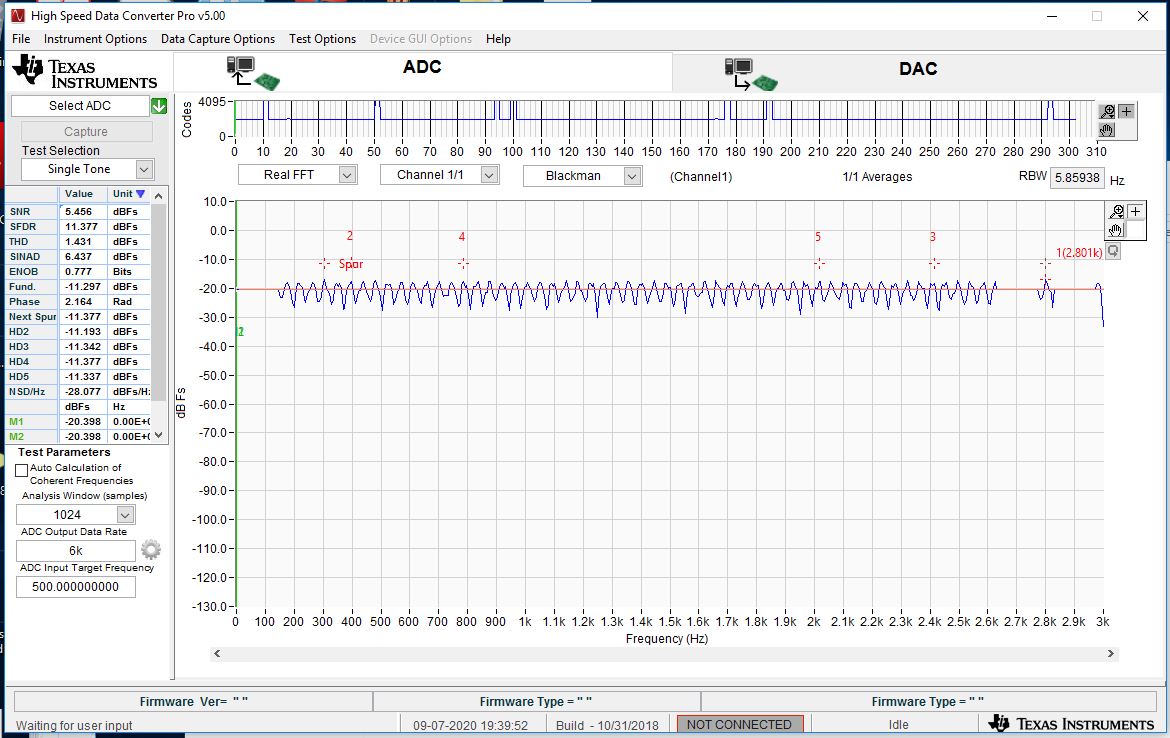Click the up arrow of the results table scrollbar
1170x738 pixels.
(x=158, y=195)
